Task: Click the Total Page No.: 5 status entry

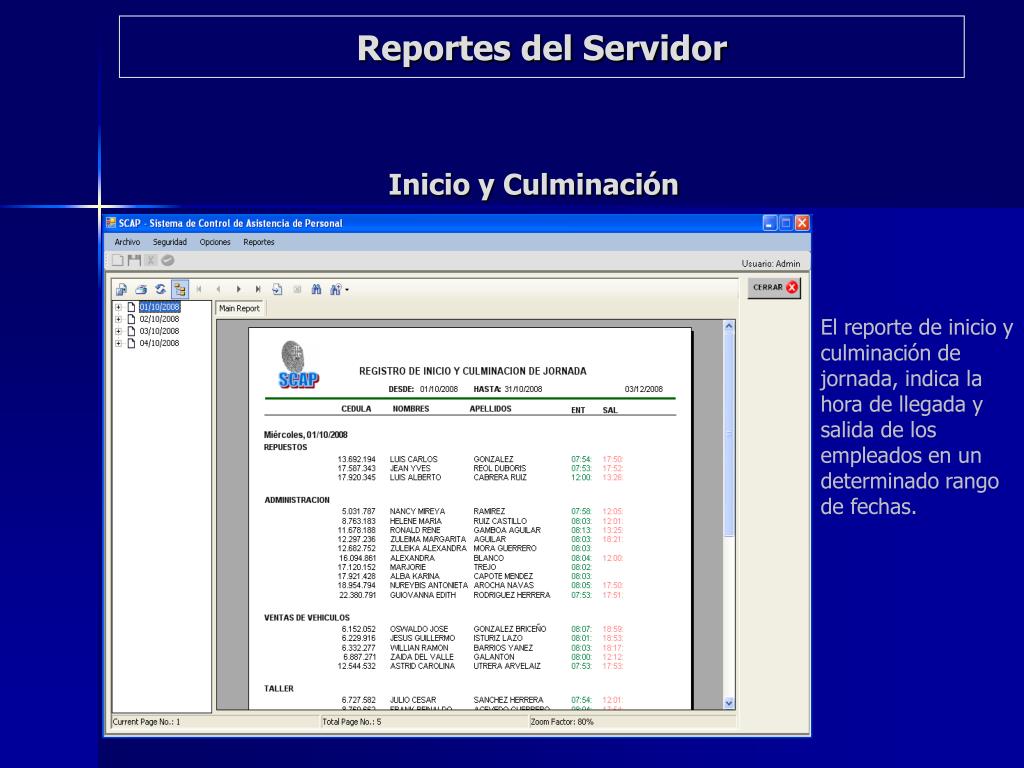Action: click(x=351, y=722)
